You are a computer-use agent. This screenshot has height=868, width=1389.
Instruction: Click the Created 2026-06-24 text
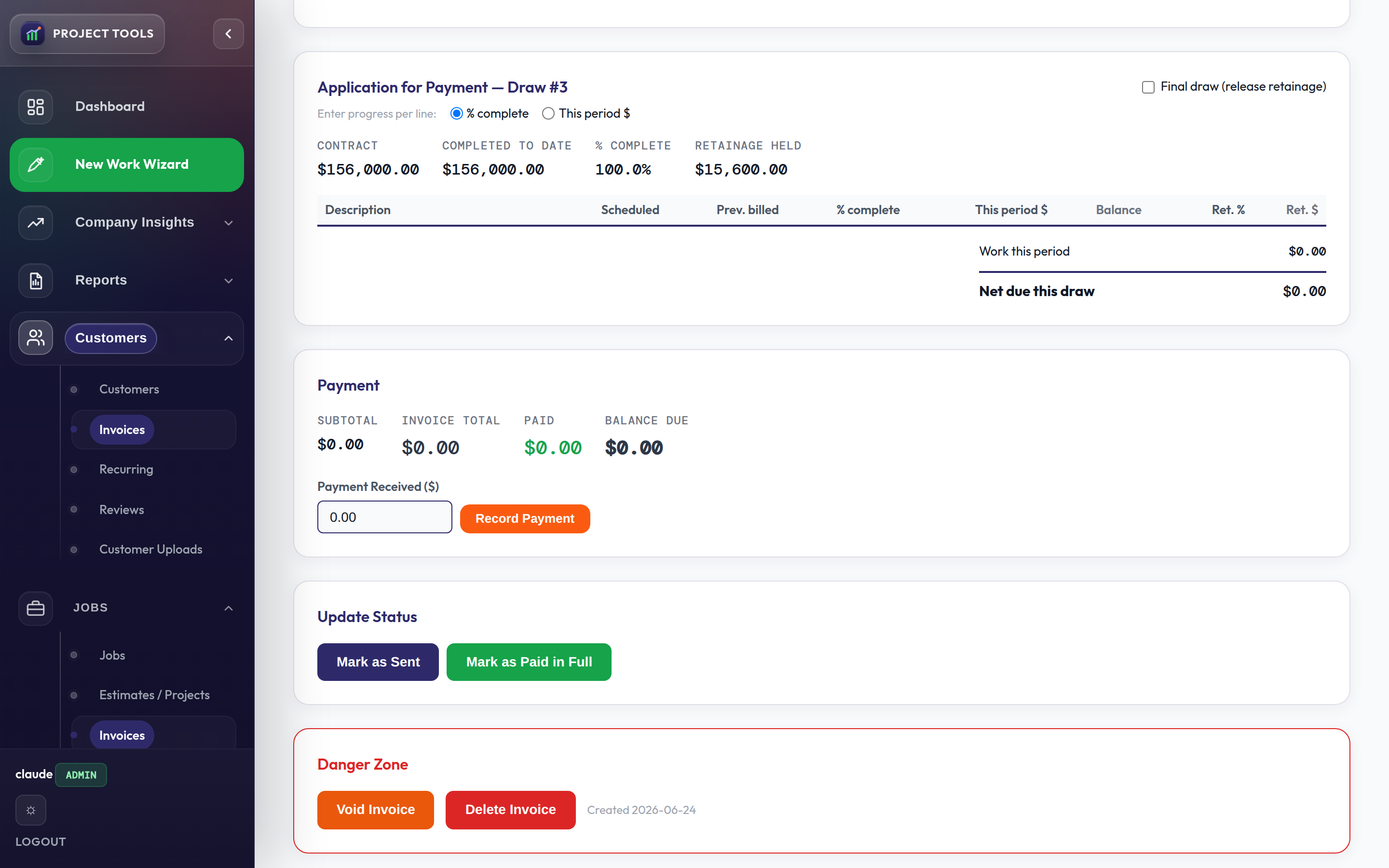point(641,810)
